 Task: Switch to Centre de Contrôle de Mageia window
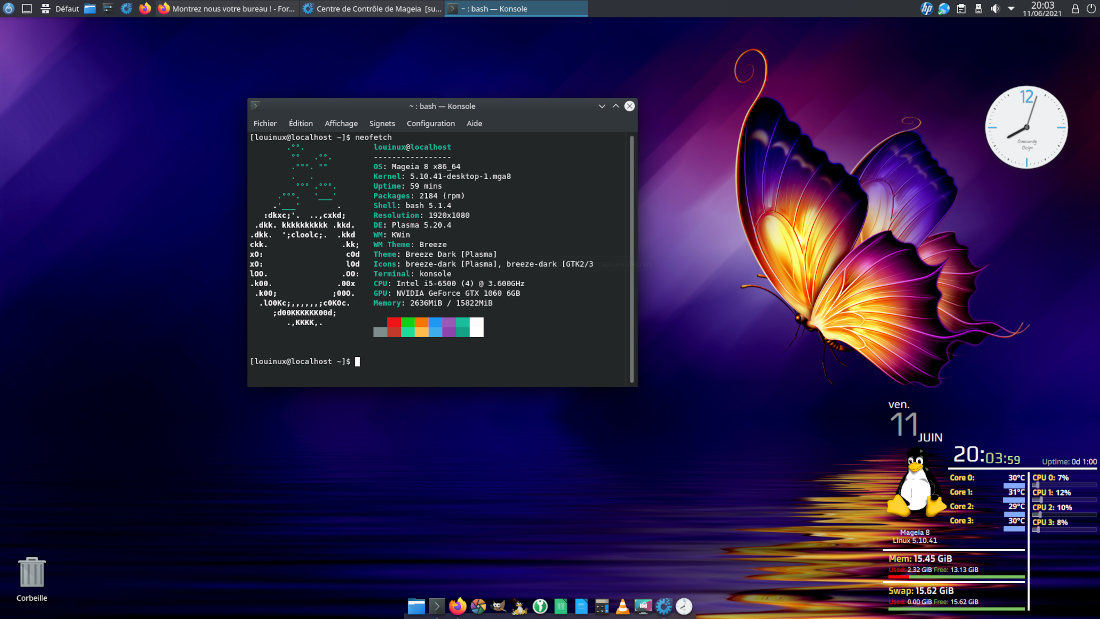pos(372,8)
